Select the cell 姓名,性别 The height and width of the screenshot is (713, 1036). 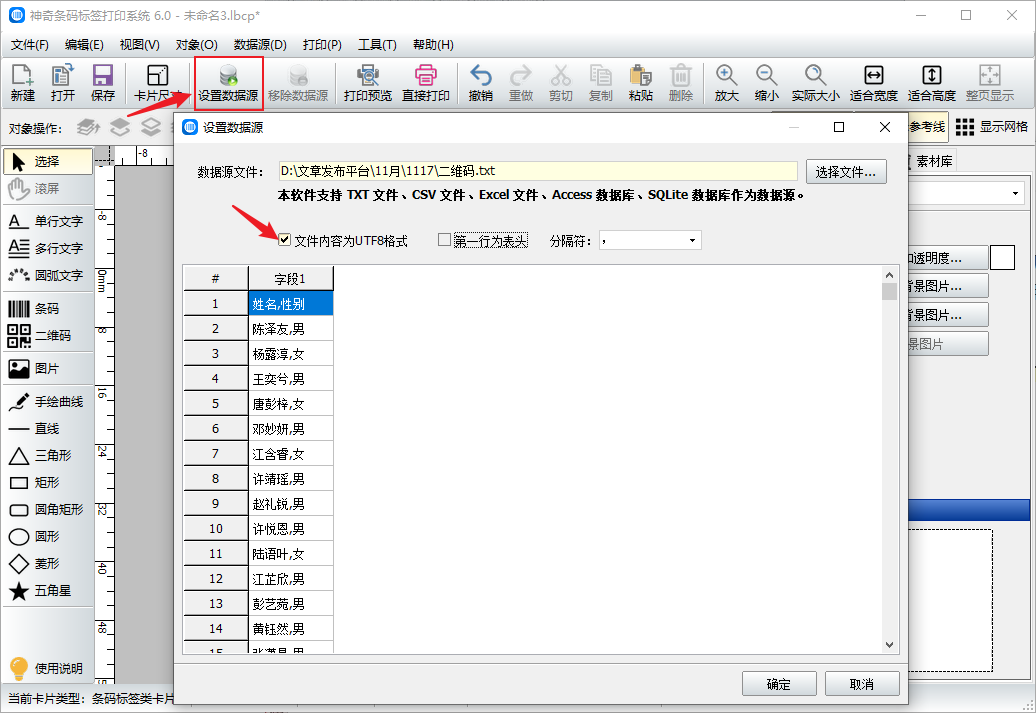pos(291,304)
